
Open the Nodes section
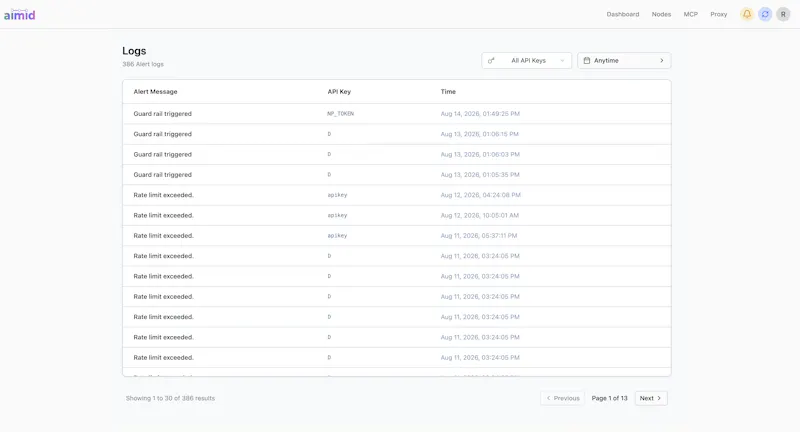[x=661, y=14]
